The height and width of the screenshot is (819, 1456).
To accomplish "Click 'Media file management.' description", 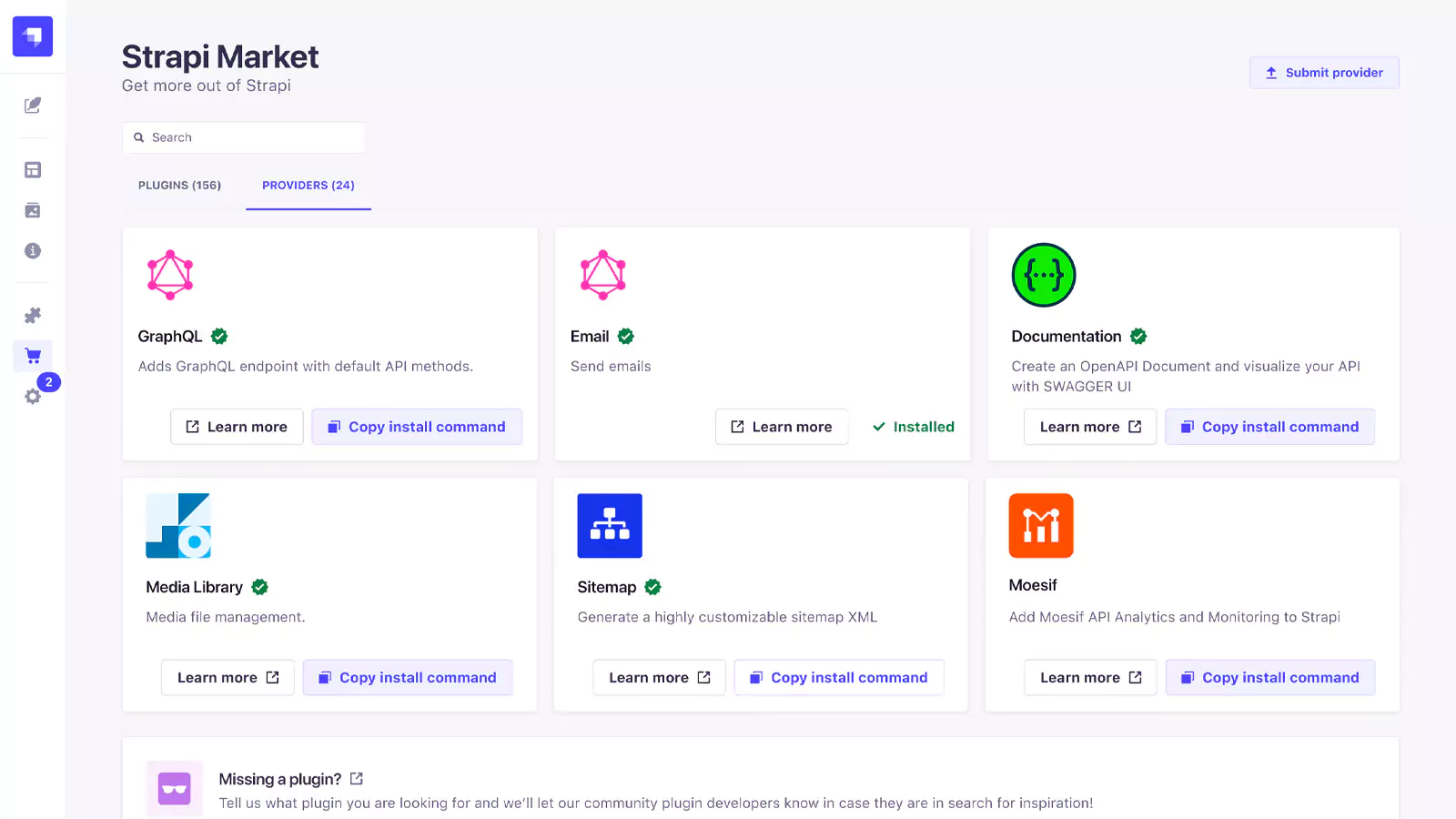I will click(x=226, y=617).
